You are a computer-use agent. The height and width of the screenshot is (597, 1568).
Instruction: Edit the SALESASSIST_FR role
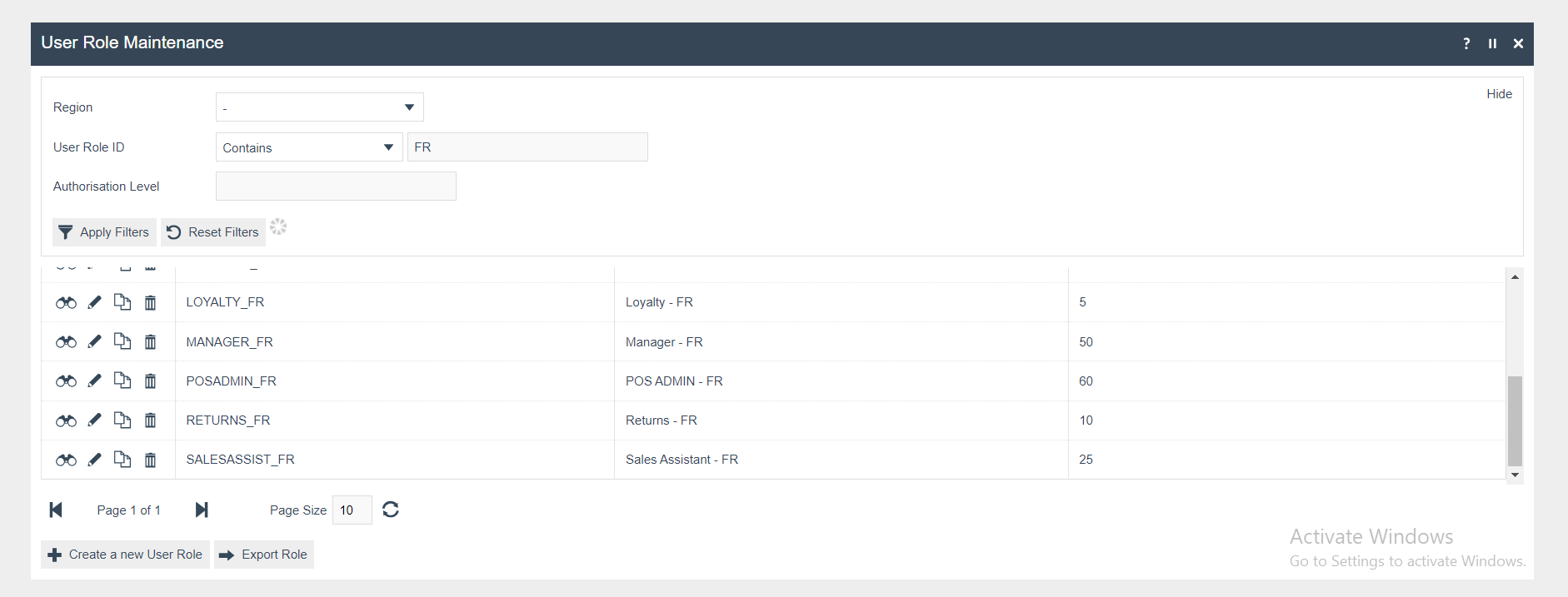click(x=94, y=460)
